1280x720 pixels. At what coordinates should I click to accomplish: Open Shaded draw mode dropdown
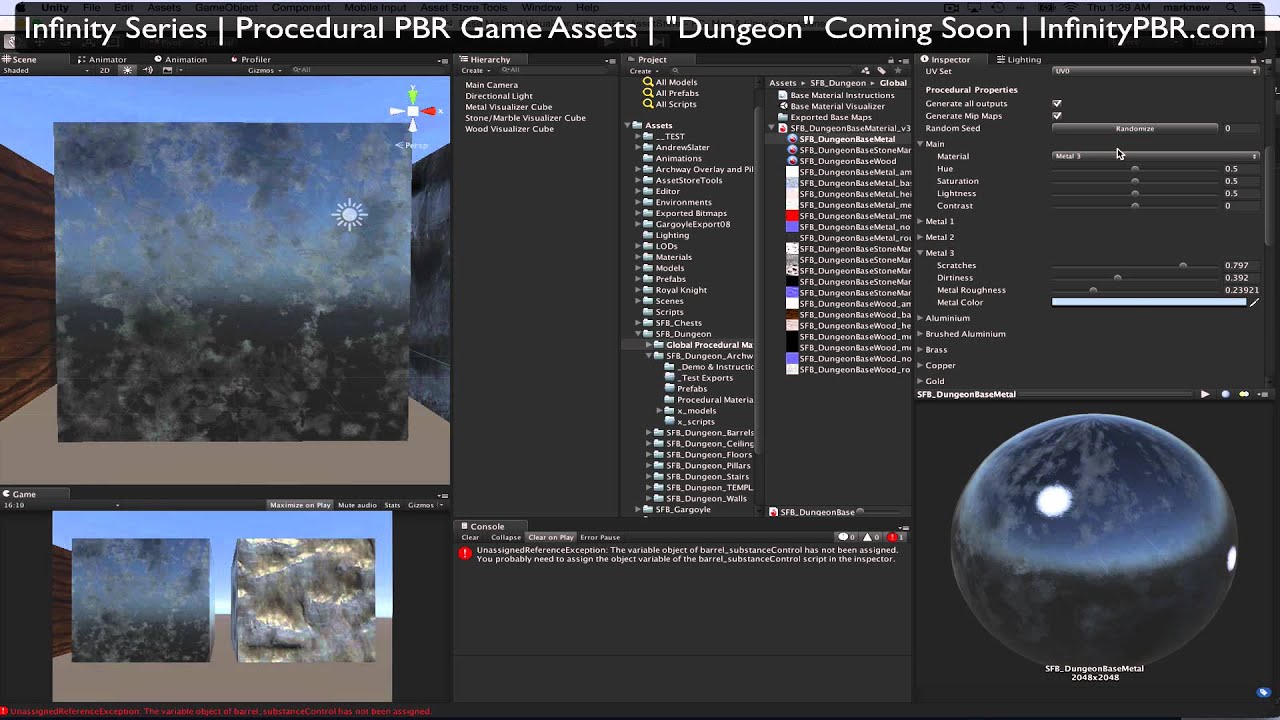[45, 70]
